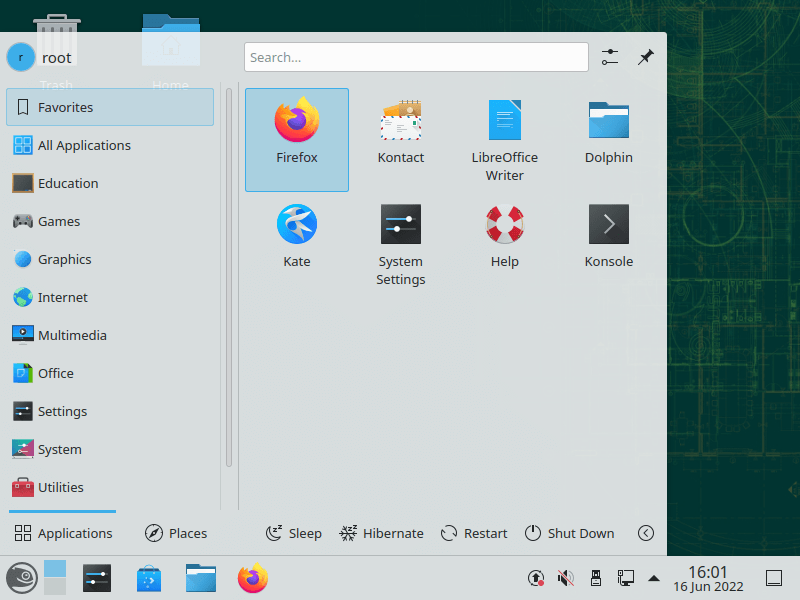Image resolution: width=800 pixels, height=600 pixels.
Task: Pin the launcher open with the pin icon
Action: [645, 57]
